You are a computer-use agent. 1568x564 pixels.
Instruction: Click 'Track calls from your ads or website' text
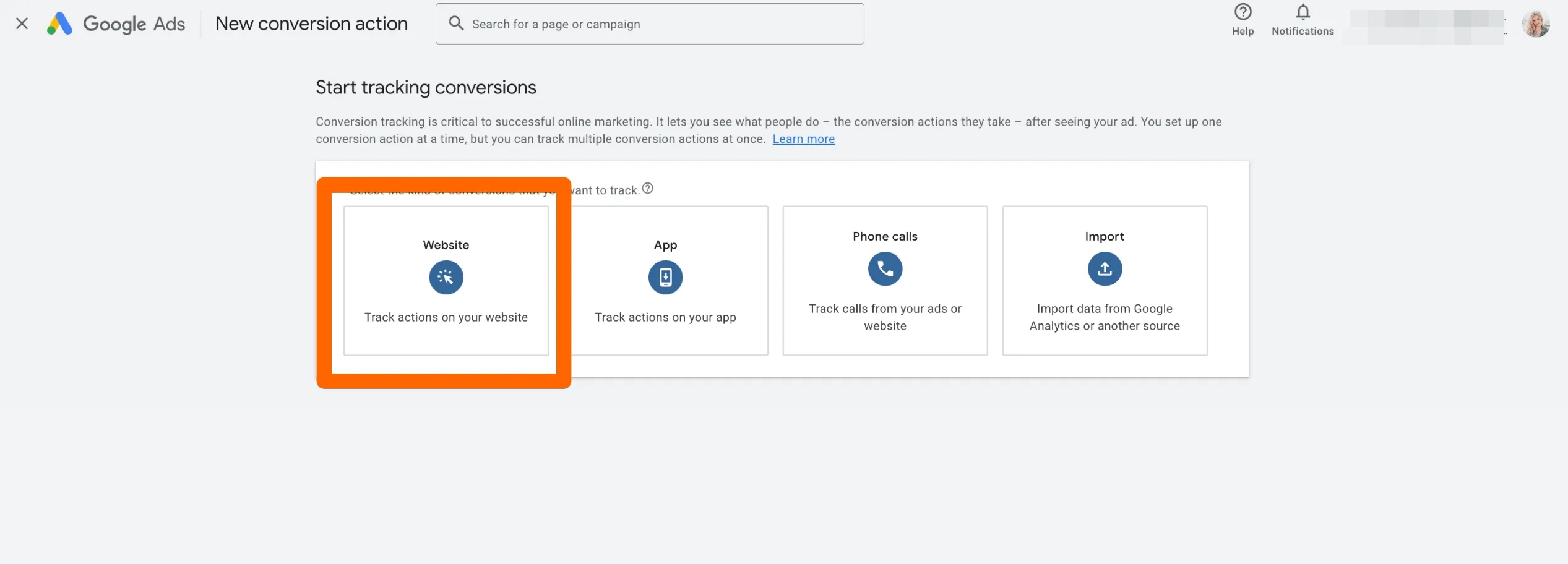pyautogui.click(x=885, y=317)
